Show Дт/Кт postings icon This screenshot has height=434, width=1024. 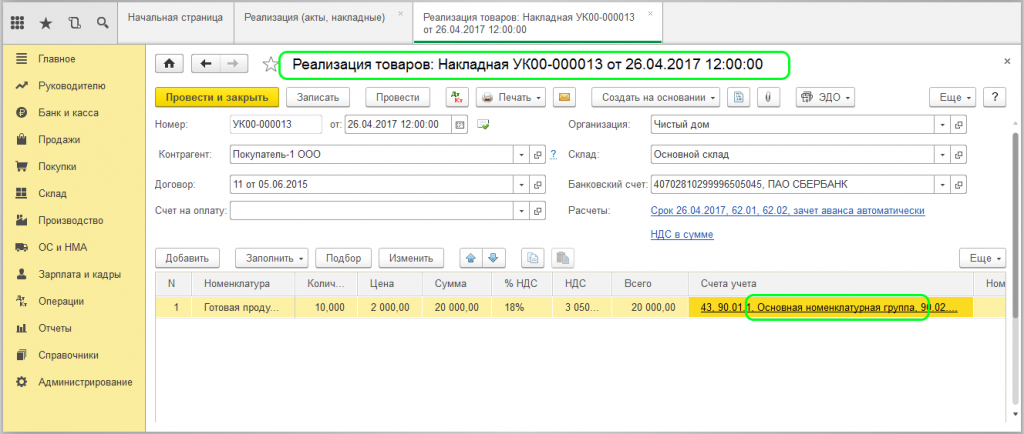click(x=457, y=97)
